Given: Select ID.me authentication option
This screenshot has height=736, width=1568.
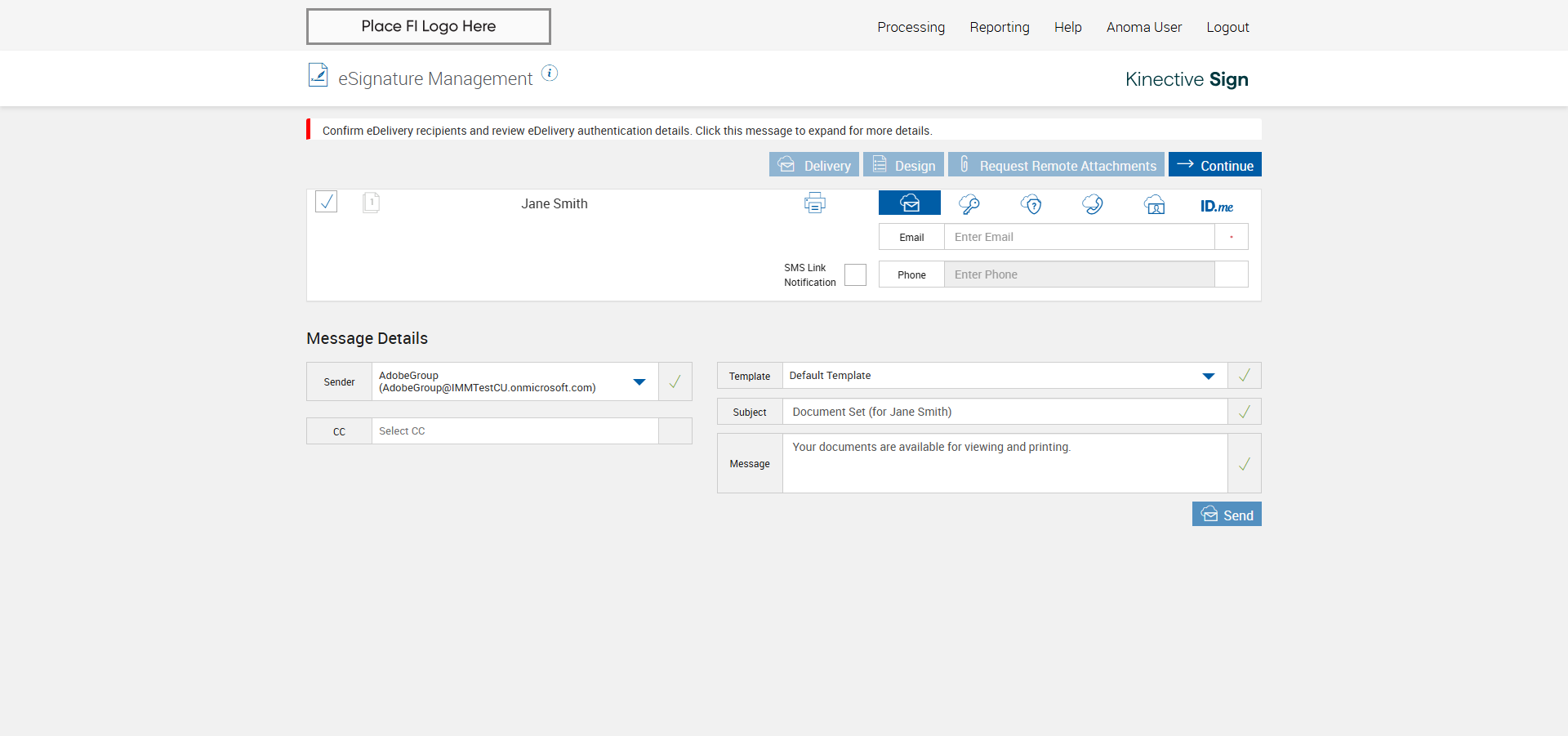Looking at the screenshot, I should coord(1216,206).
